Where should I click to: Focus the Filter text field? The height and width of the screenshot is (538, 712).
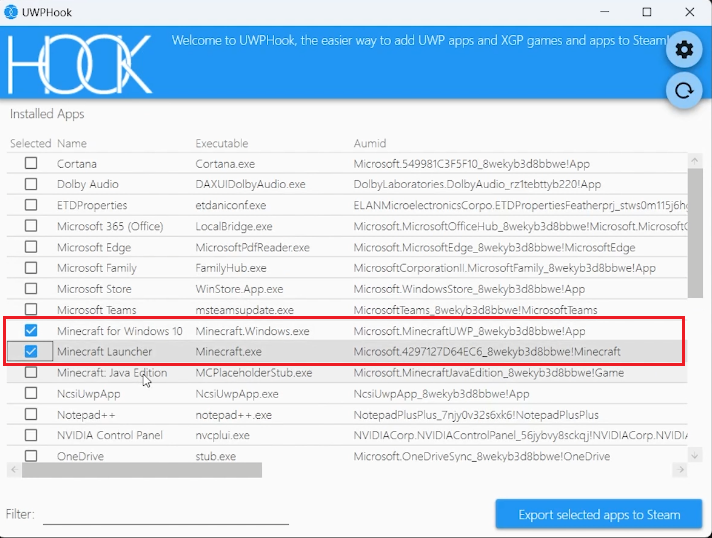tap(166, 514)
